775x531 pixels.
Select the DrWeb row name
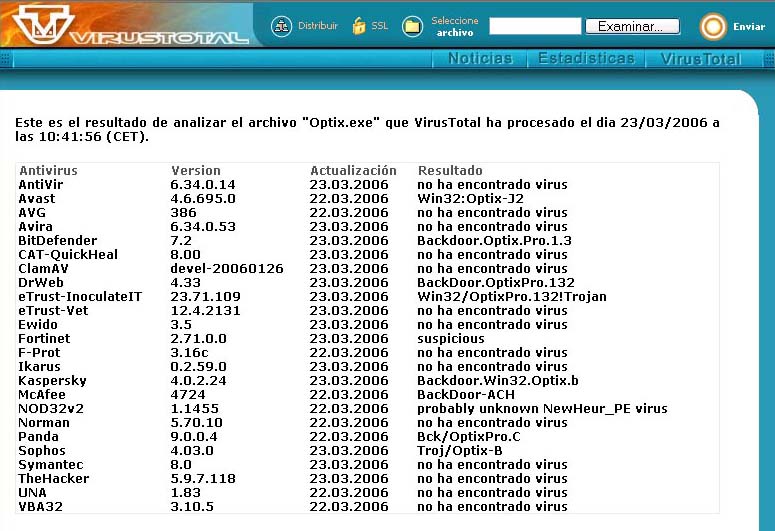click(x=41, y=283)
